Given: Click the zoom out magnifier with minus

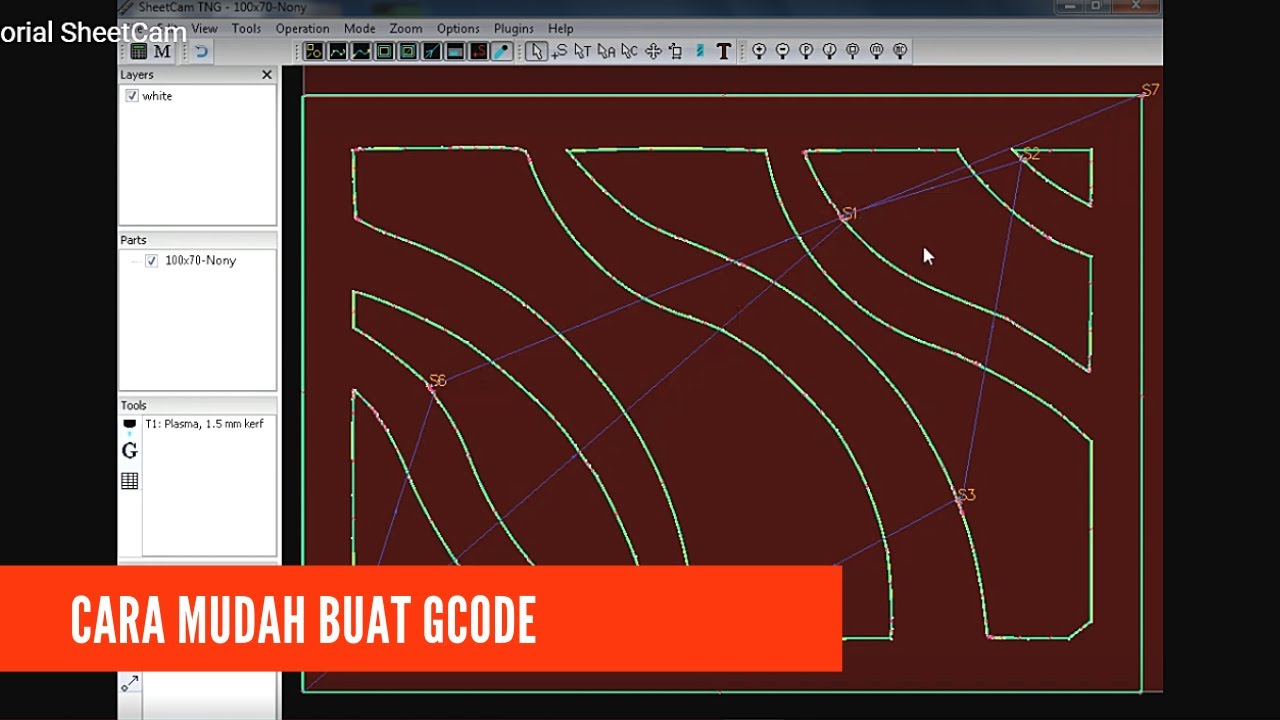Looking at the screenshot, I should [783, 51].
